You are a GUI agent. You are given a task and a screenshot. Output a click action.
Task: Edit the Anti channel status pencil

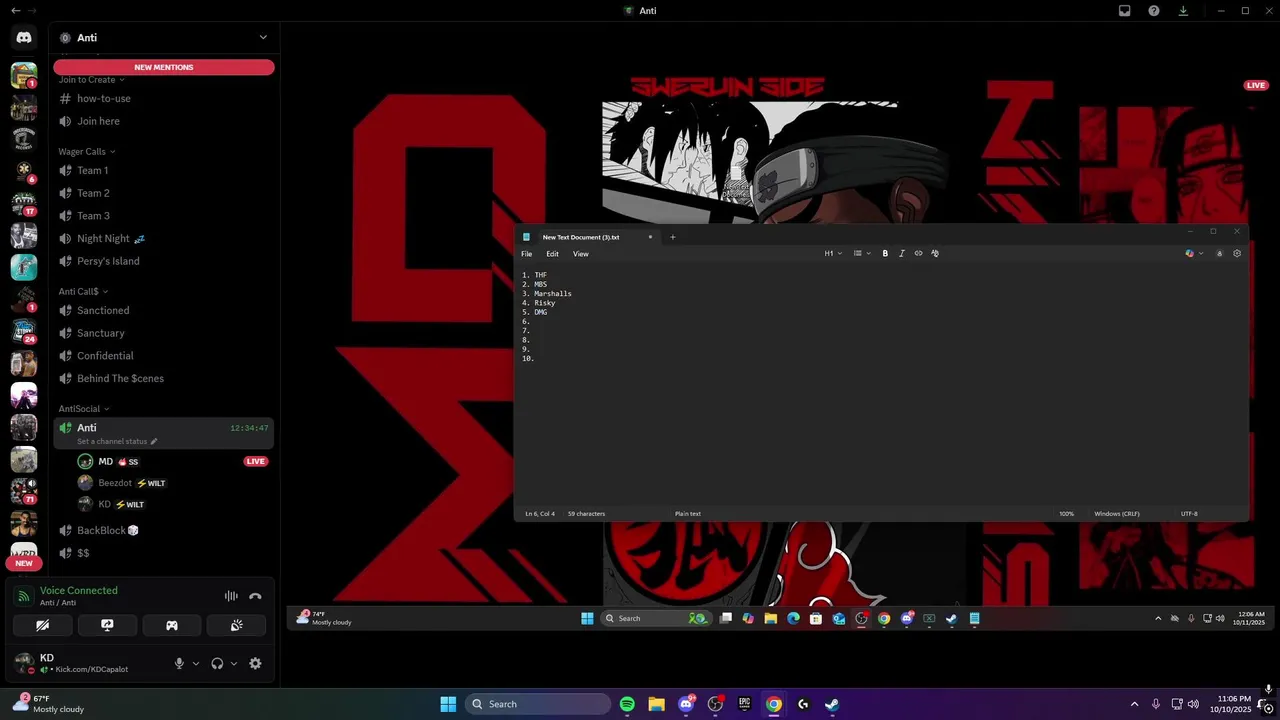[154, 441]
